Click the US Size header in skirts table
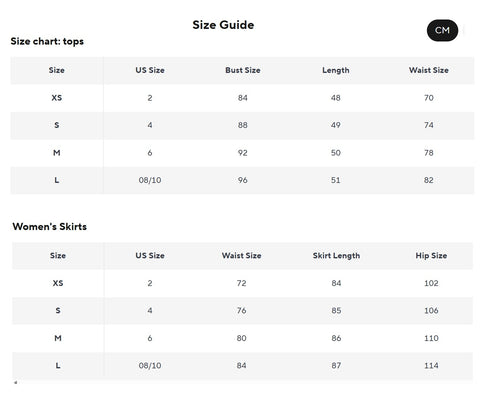This screenshot has height=412, width=480. (x=150, y=256)
